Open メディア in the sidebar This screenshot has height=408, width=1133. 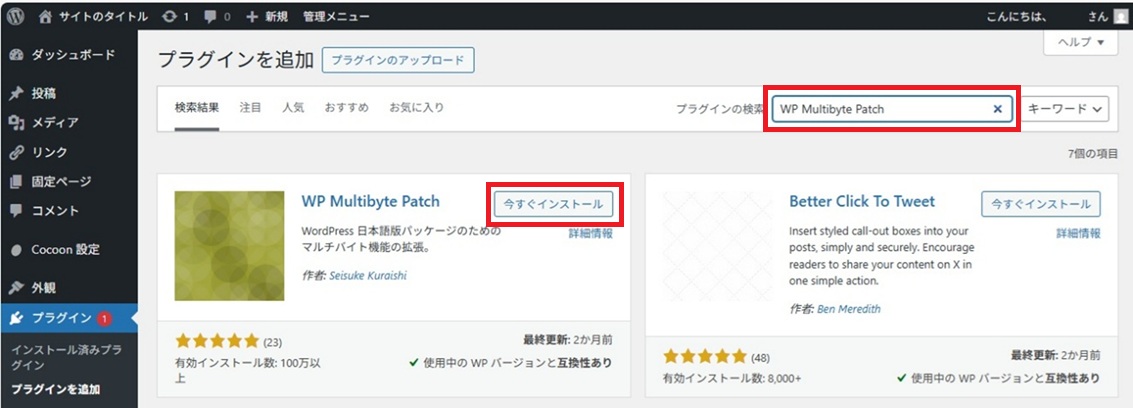tap(55, 123)
